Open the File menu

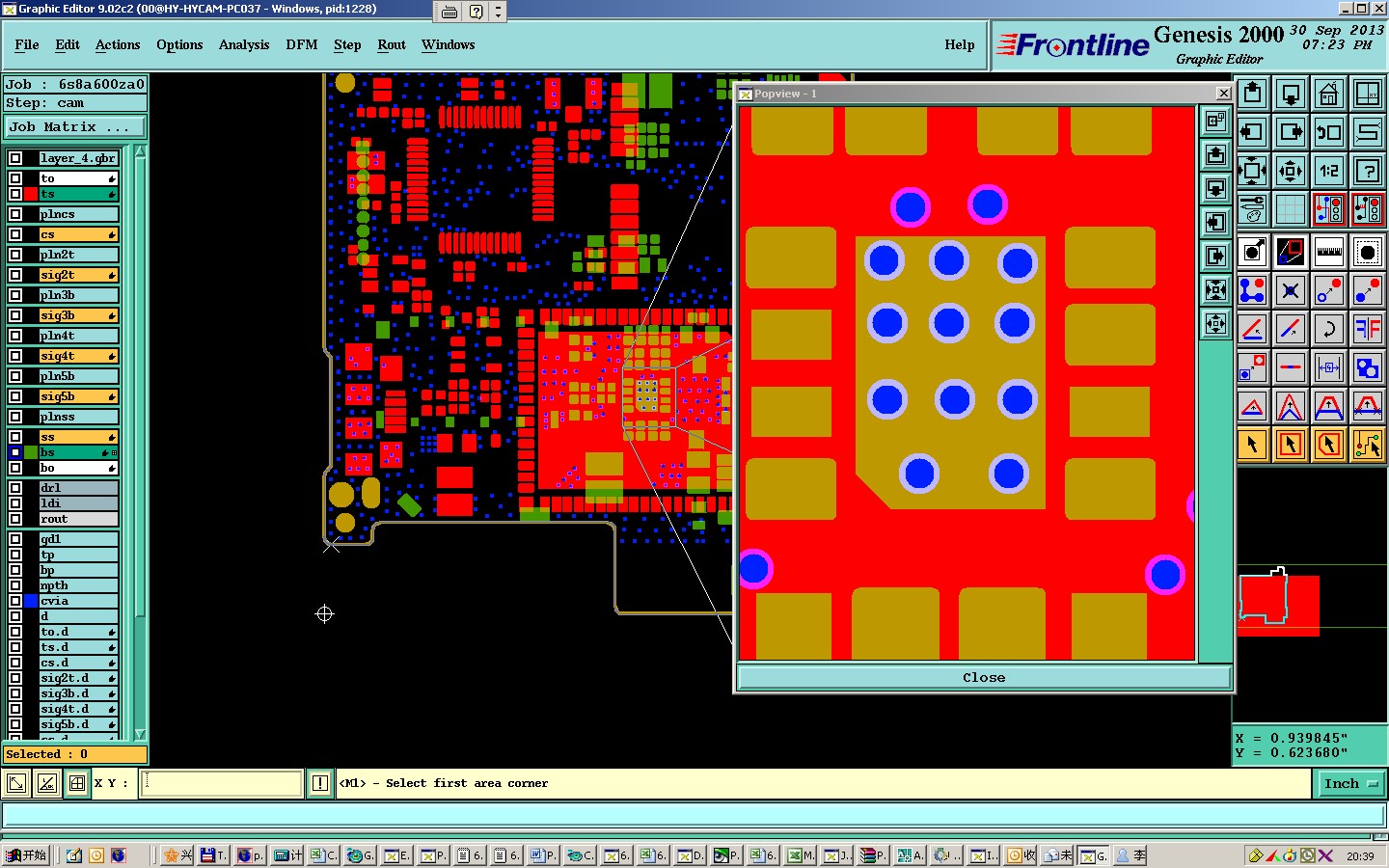27,44
